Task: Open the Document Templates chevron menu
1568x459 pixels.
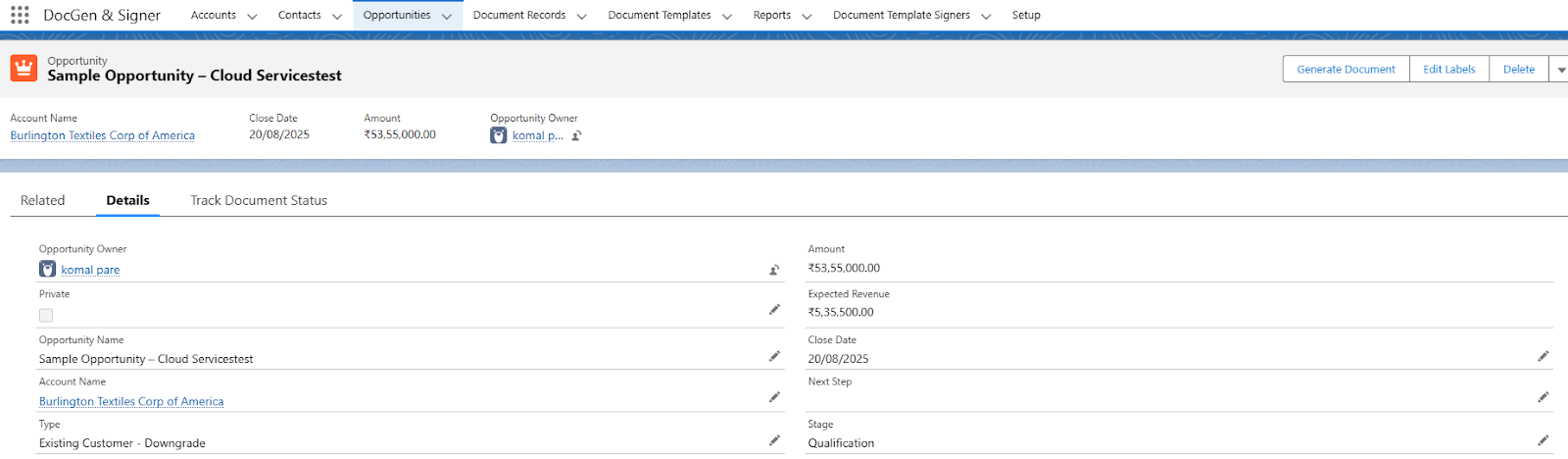Action: click(727, 17)
